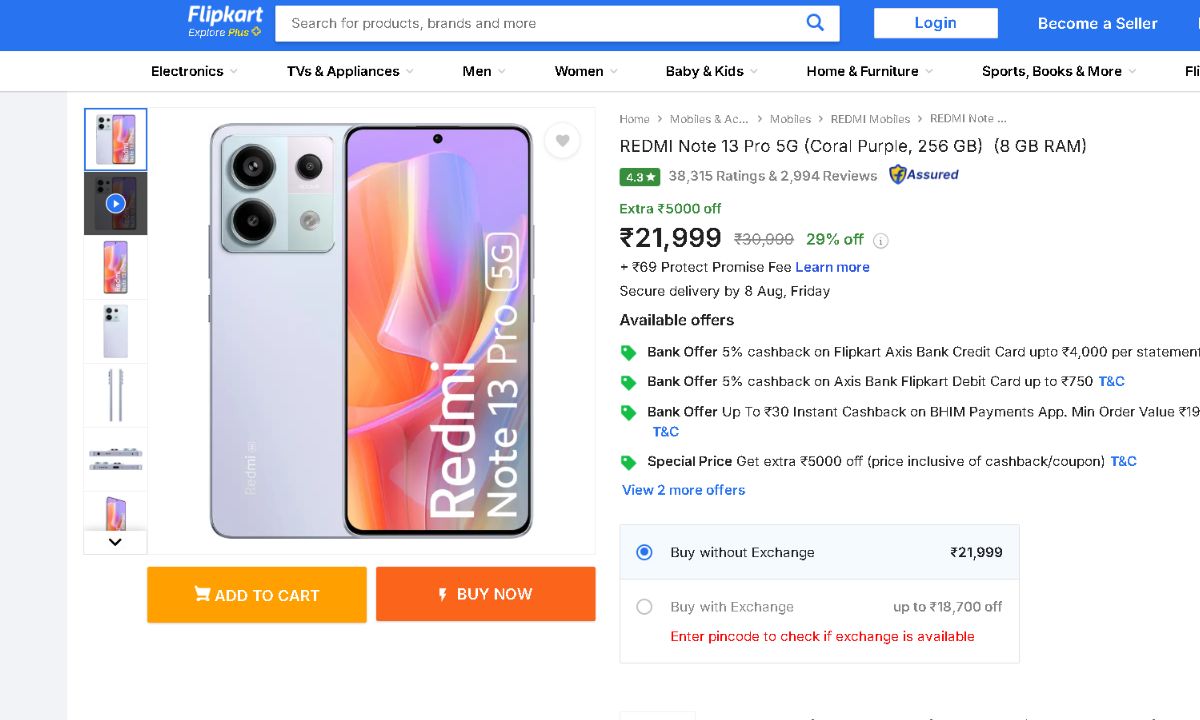Viewport: 1200px width, 720px height.
Task: Click the Flipkart Explore Plus logo
Action: [x=225, y=22]
